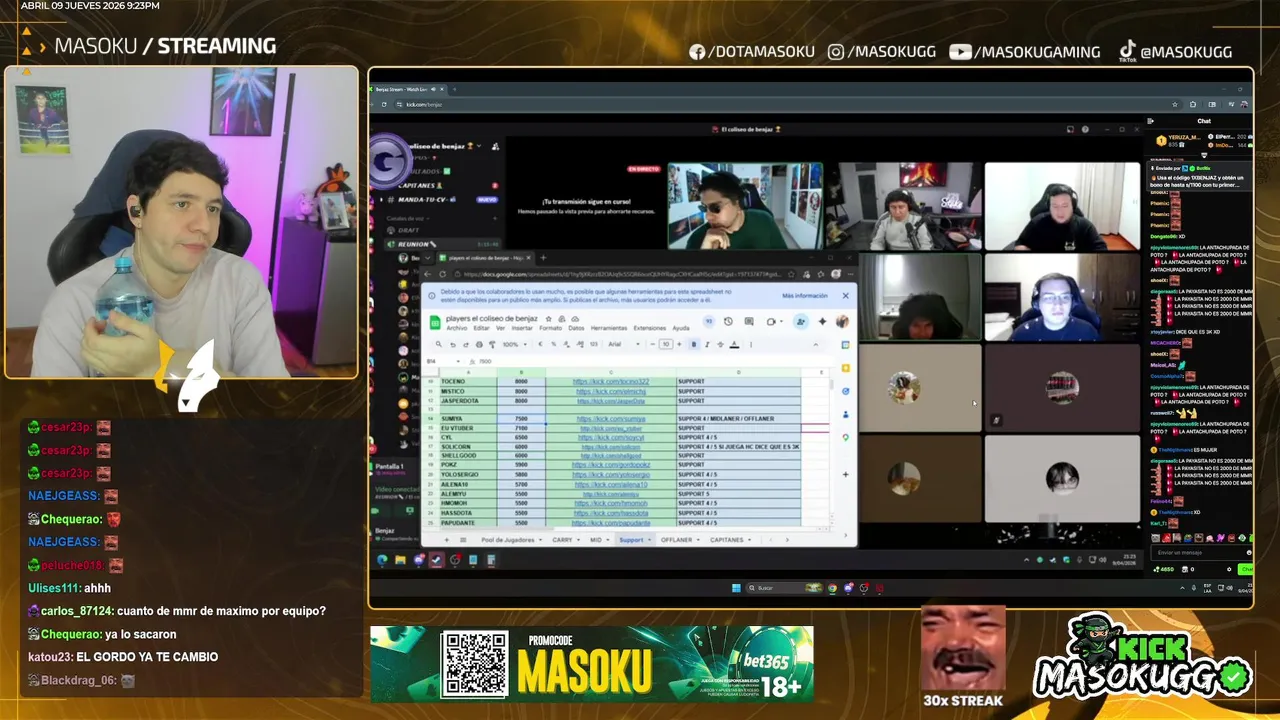Click the Sheets search menus magnifier icon
This screenshot has width=1280, height=720.
pyautogui.click(x=439, y=344)
